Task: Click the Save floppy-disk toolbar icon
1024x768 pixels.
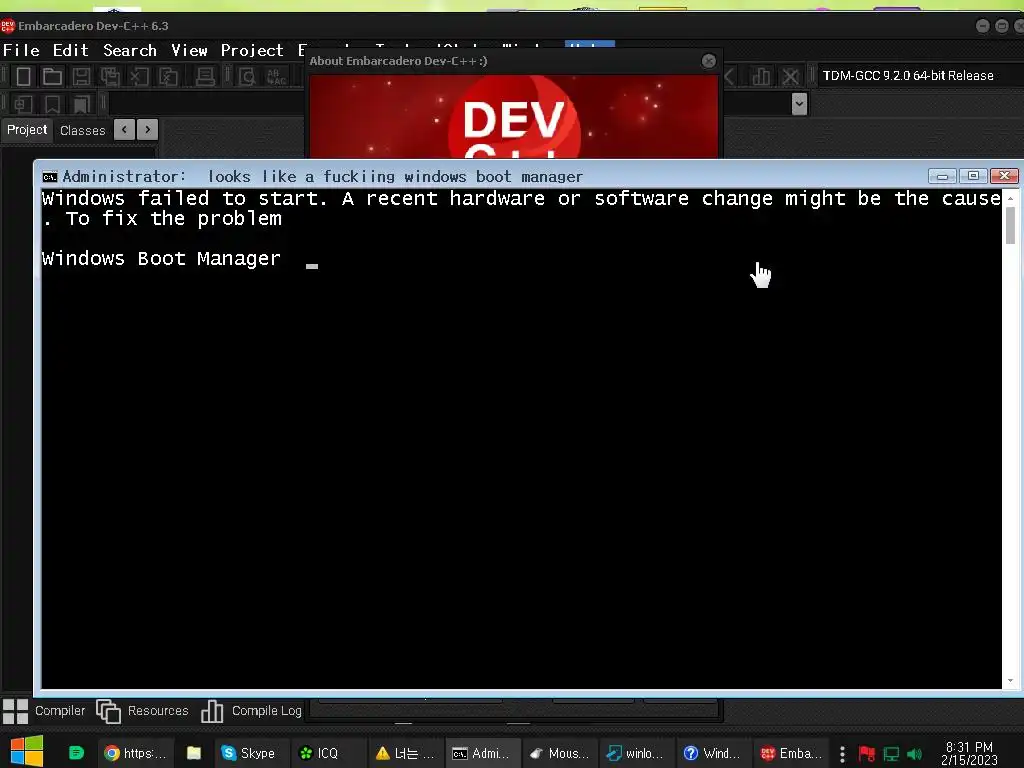Action: coord(81,76)
